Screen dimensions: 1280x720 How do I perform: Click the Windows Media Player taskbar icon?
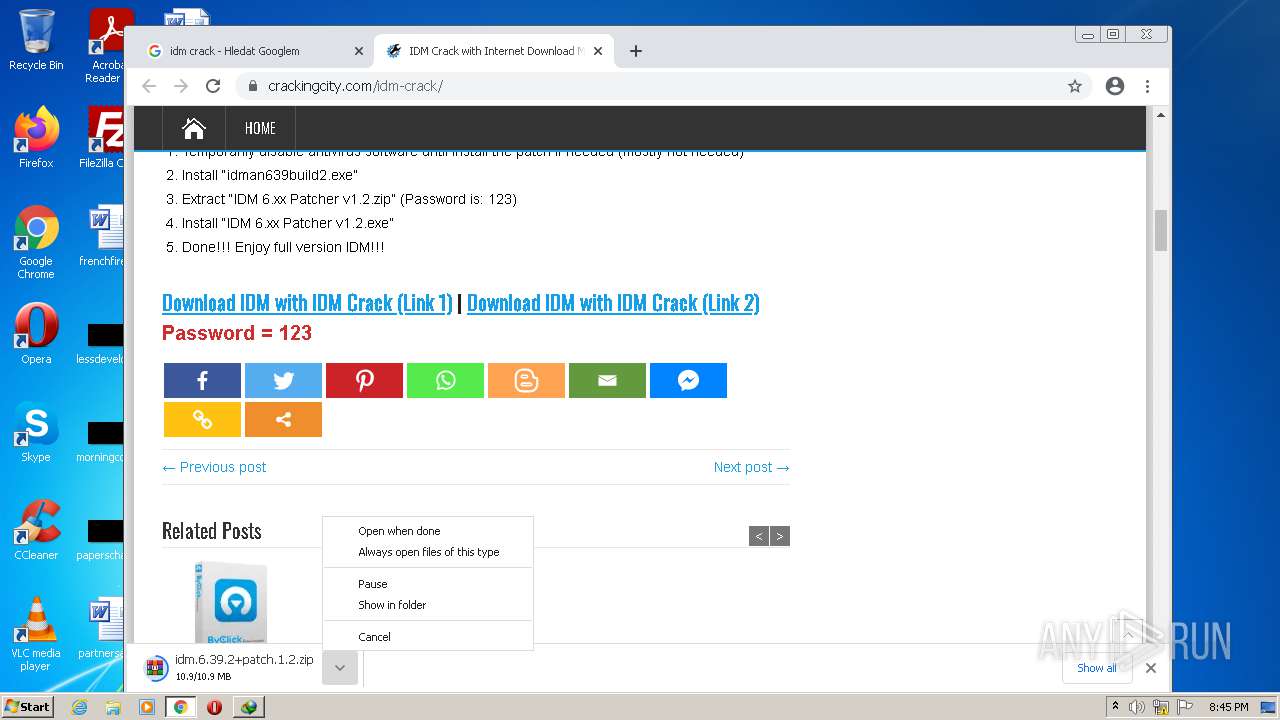pos(147,707)
